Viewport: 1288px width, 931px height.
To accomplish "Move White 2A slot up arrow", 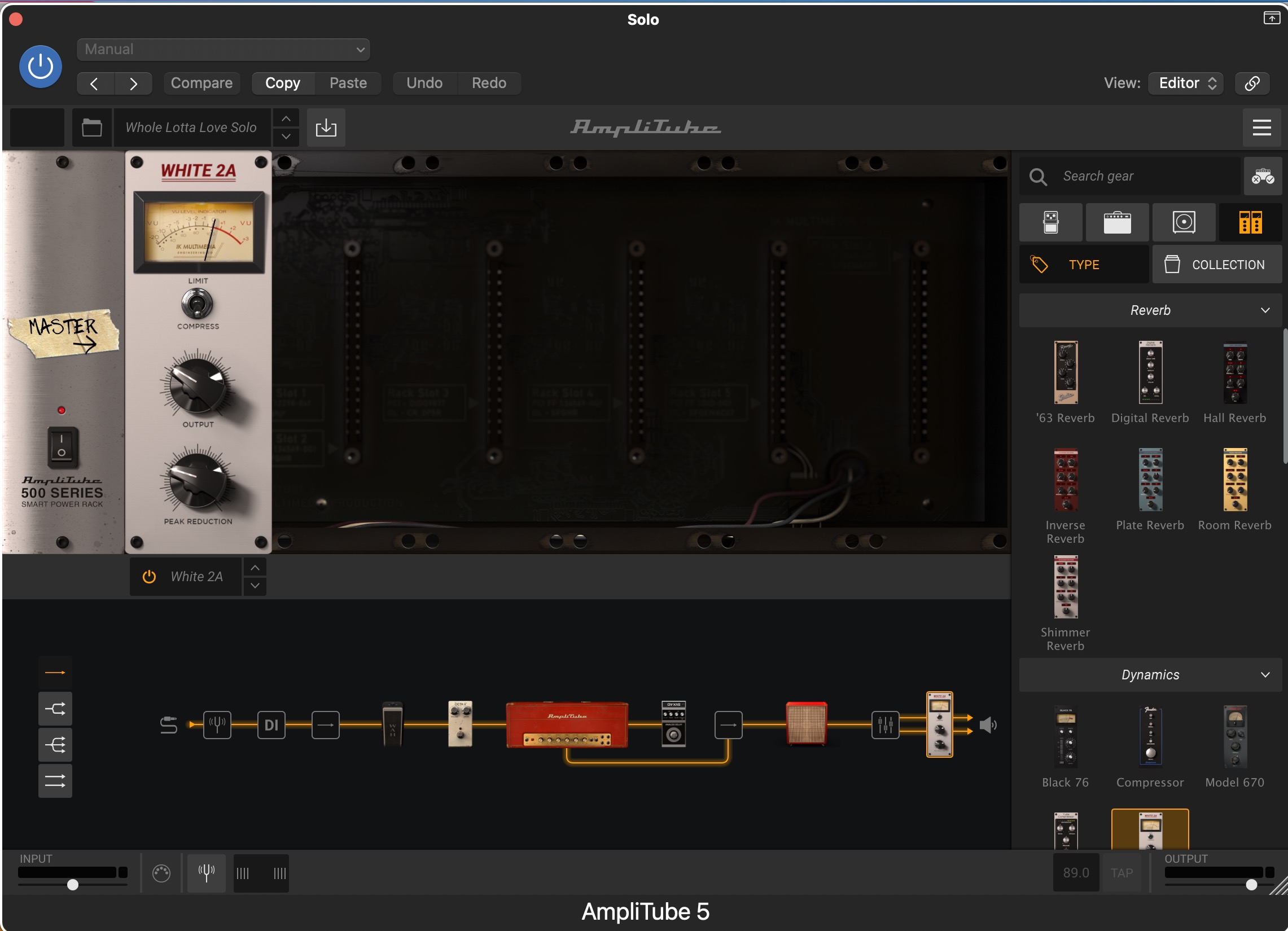I will coord(256,568).
